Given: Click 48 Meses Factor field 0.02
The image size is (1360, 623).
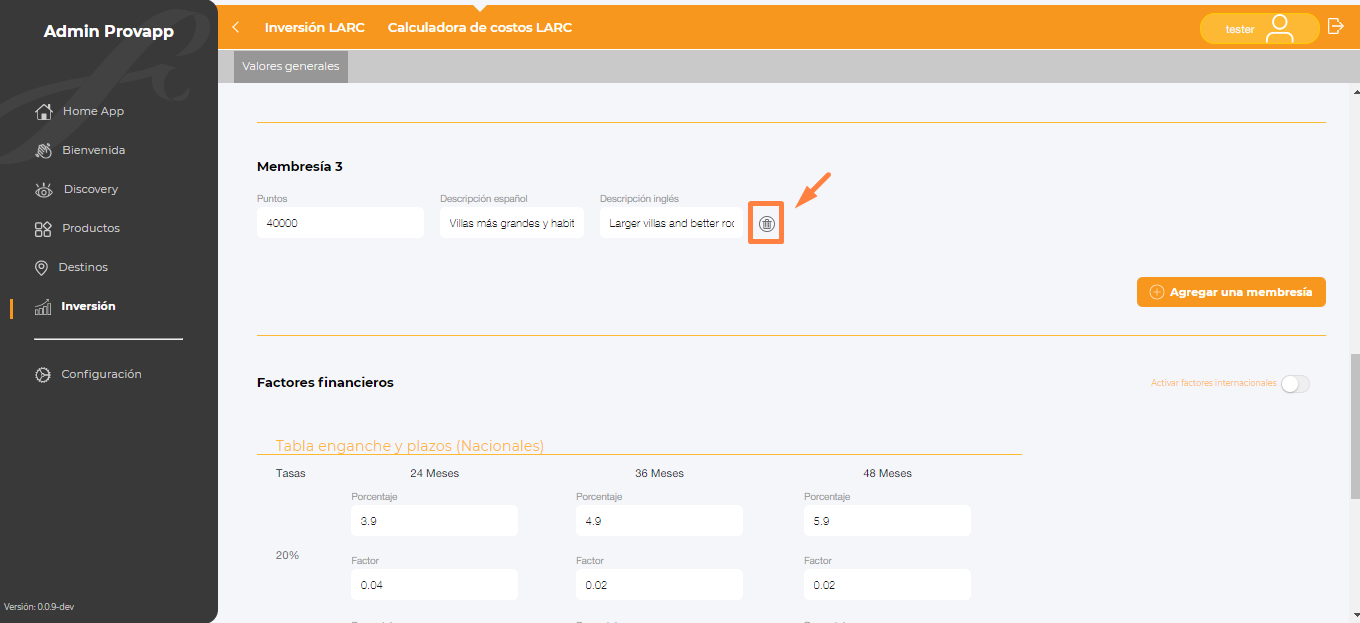Looking at the screenshot, I should coord(887,585).
